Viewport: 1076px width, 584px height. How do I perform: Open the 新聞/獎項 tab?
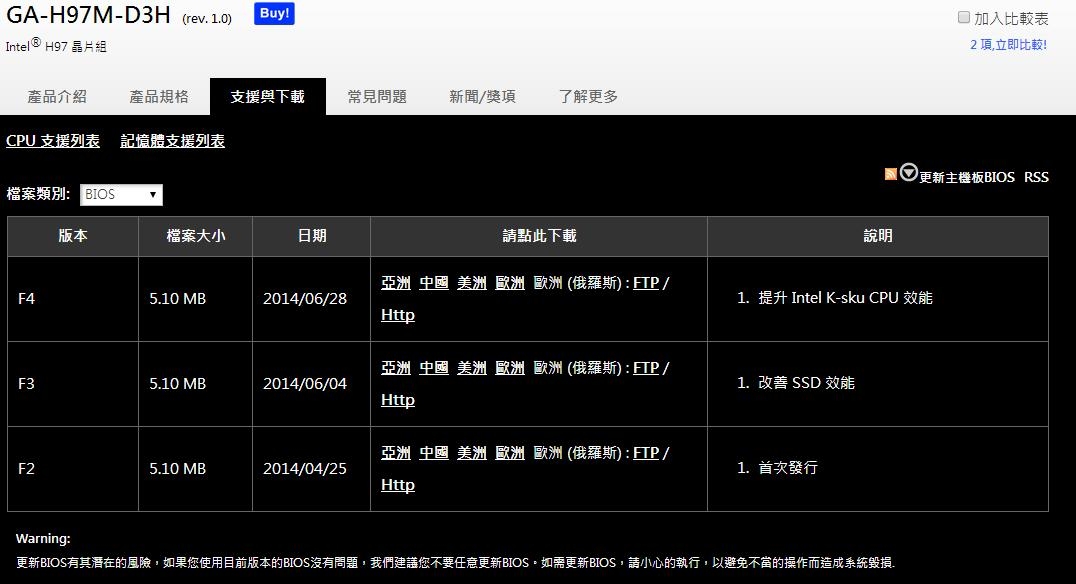(482, 97)
